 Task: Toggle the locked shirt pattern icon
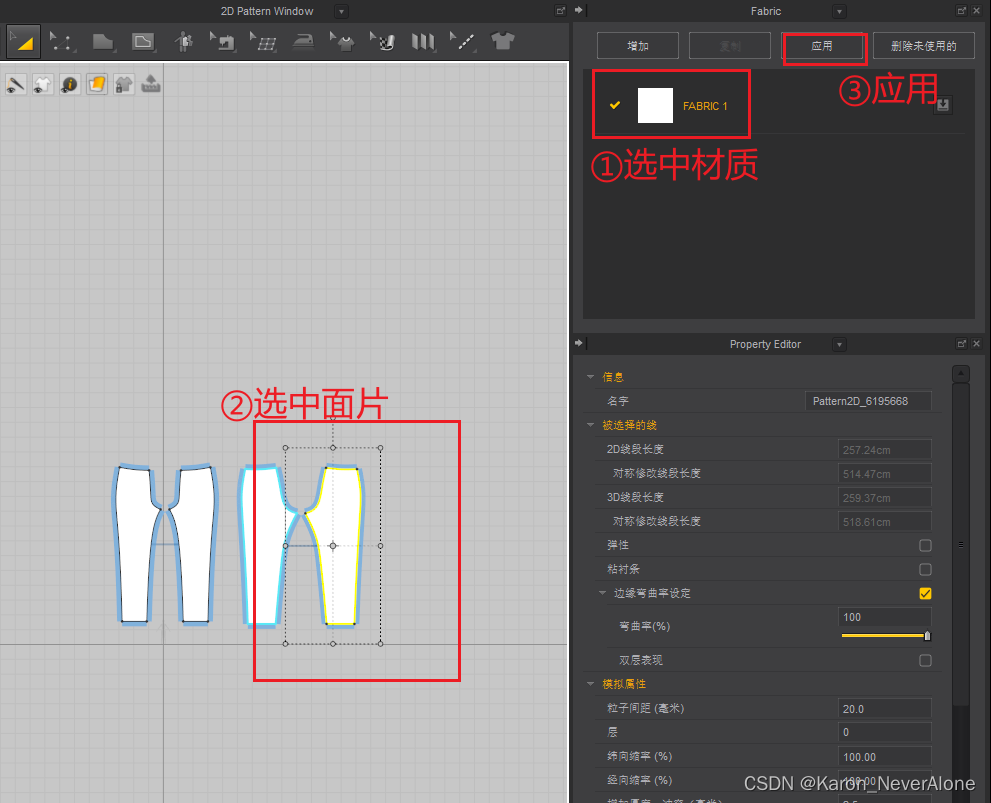pyautogui.click(x=124, y=84)
